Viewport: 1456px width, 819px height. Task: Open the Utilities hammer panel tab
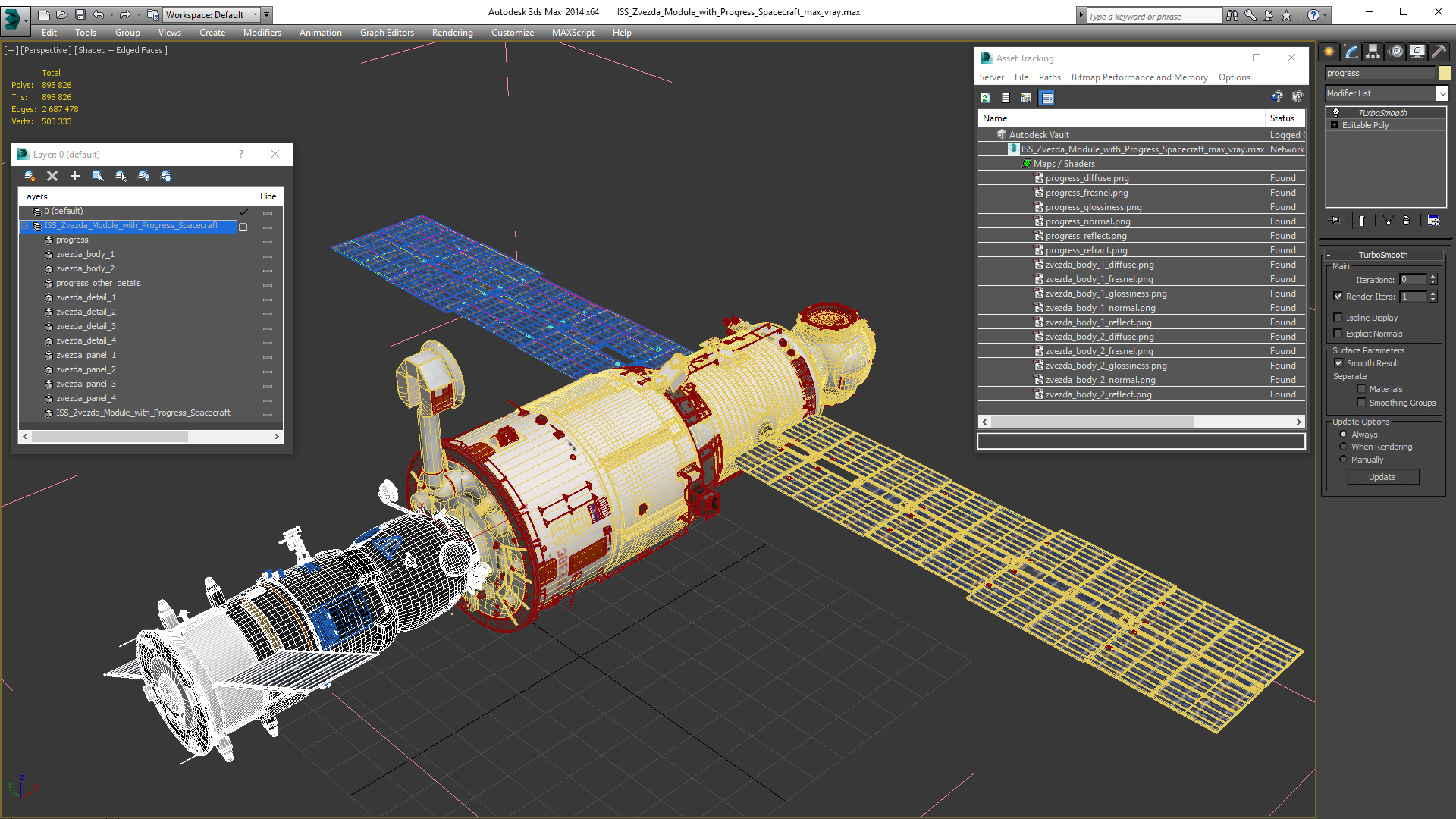(1439, 52)
